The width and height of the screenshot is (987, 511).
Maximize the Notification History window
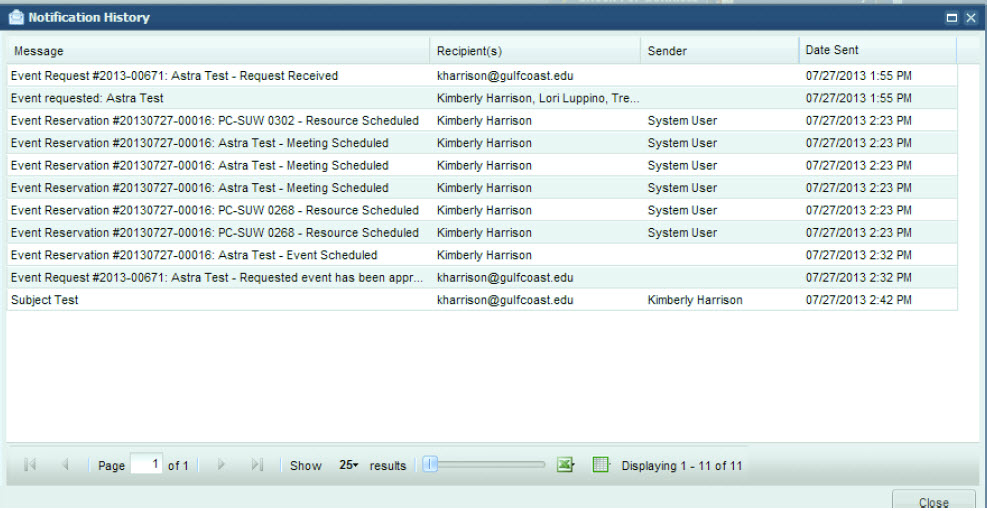952,18
